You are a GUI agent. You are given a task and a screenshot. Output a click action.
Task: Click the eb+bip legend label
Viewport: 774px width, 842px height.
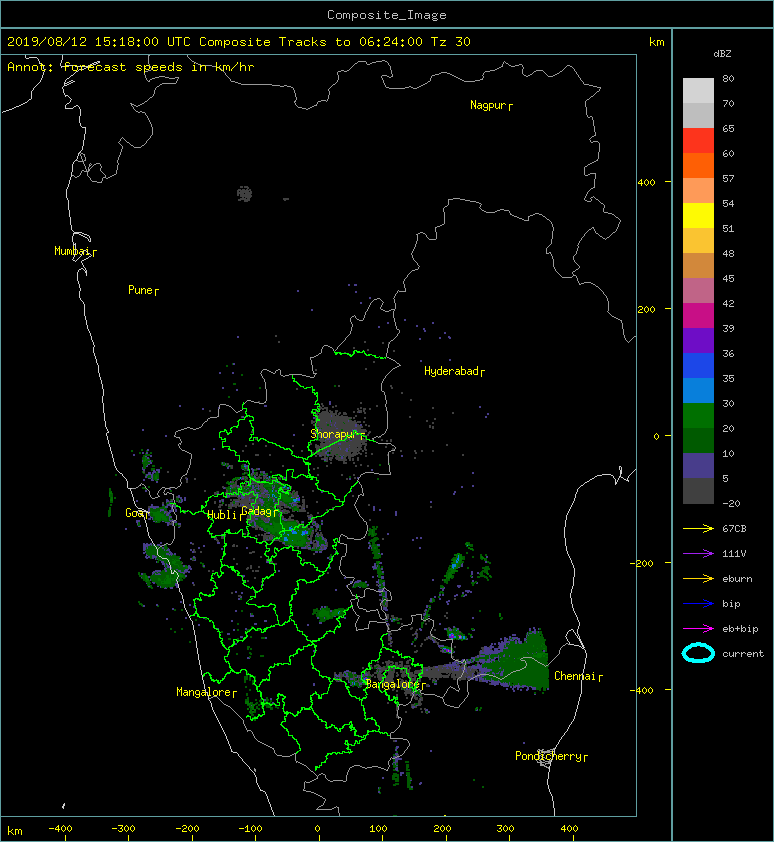(x=740, y=629)
